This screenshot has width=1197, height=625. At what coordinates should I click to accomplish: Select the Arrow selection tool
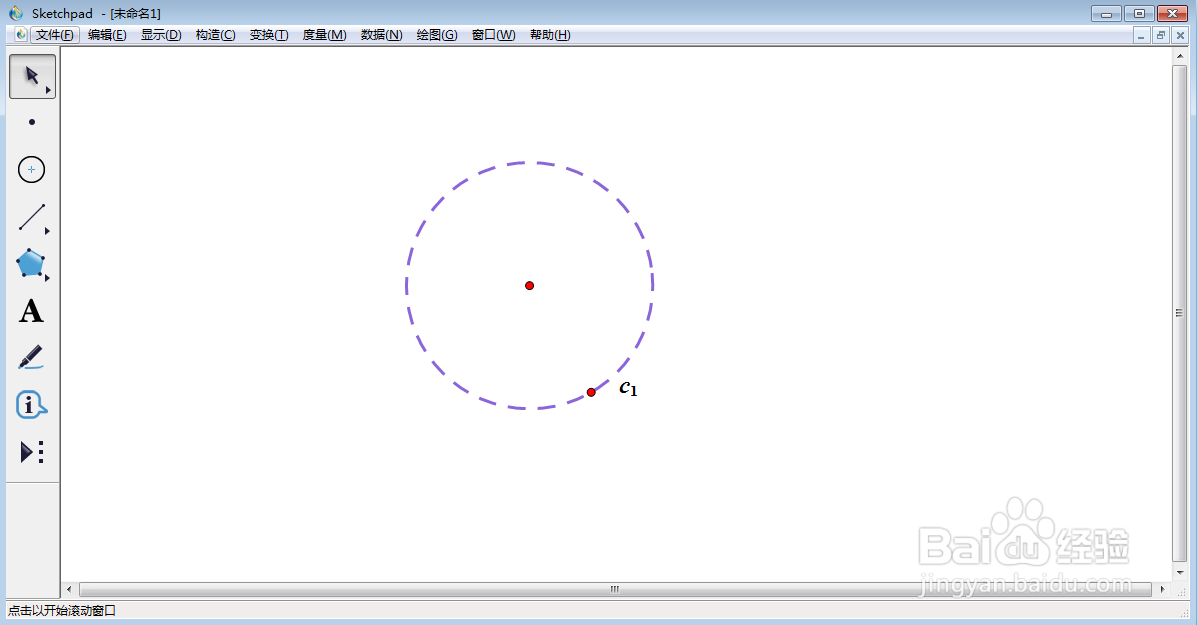click(x=31, y=76)
